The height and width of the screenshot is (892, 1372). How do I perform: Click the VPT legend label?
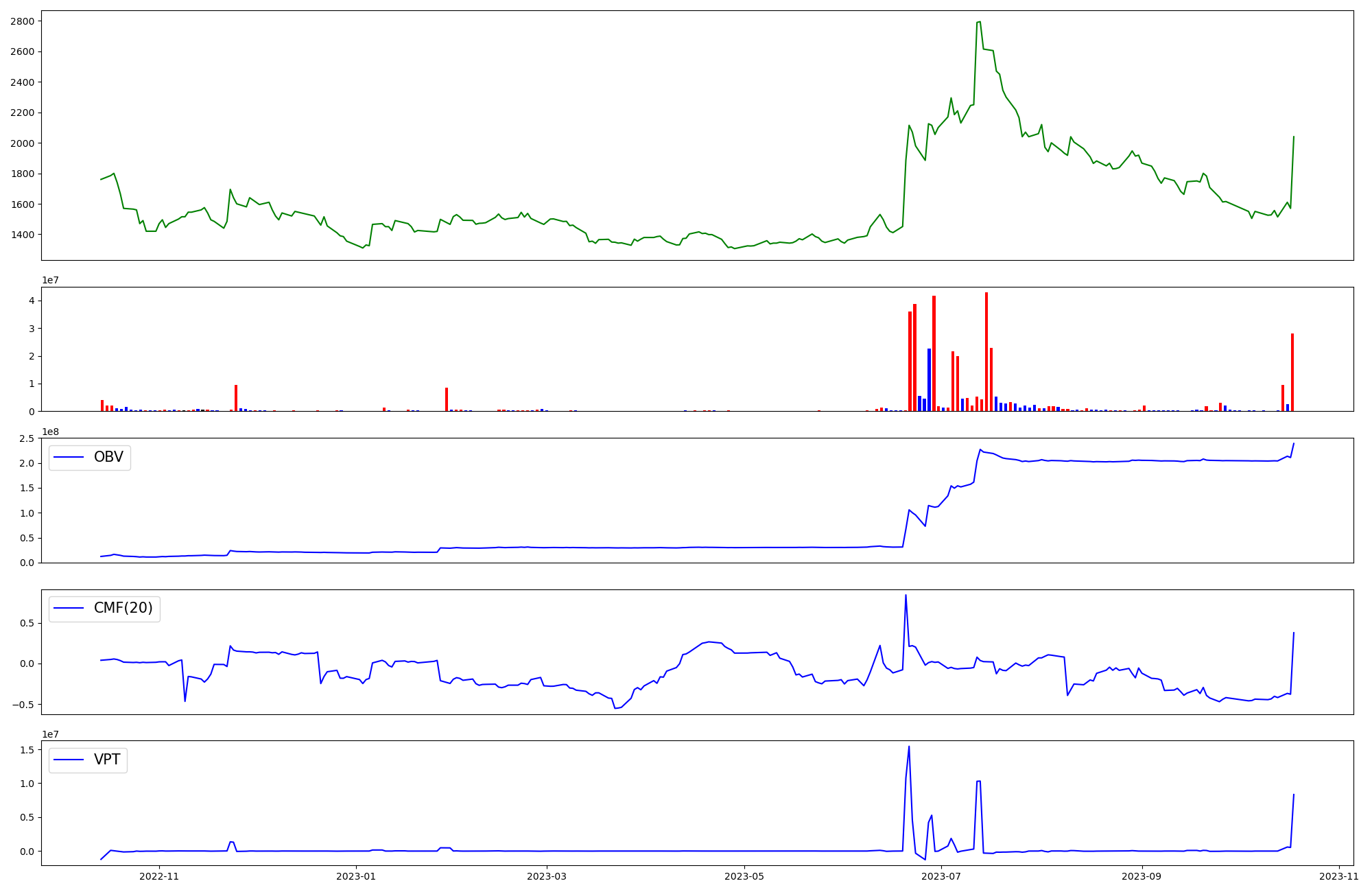click(107, 760)
